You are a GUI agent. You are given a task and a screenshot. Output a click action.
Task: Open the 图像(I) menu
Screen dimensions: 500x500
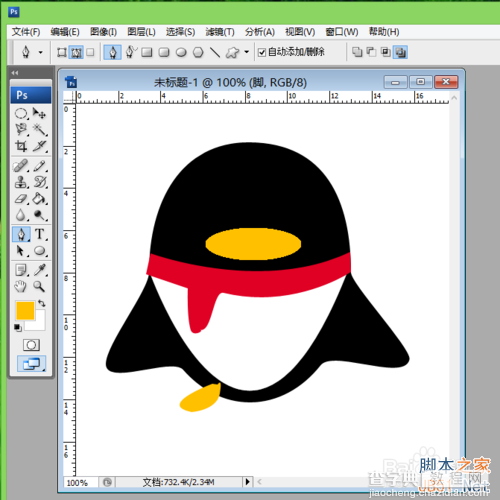tap(103, 32)
